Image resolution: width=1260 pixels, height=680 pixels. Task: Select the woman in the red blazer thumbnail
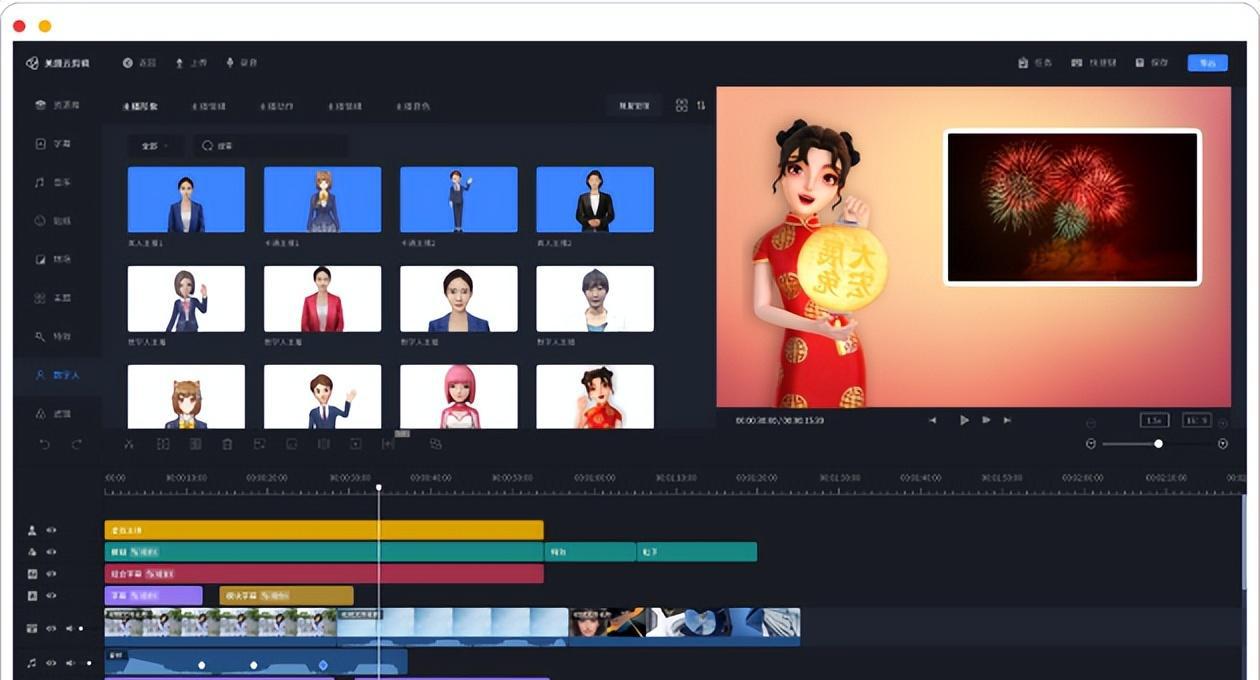coord(322,298)
